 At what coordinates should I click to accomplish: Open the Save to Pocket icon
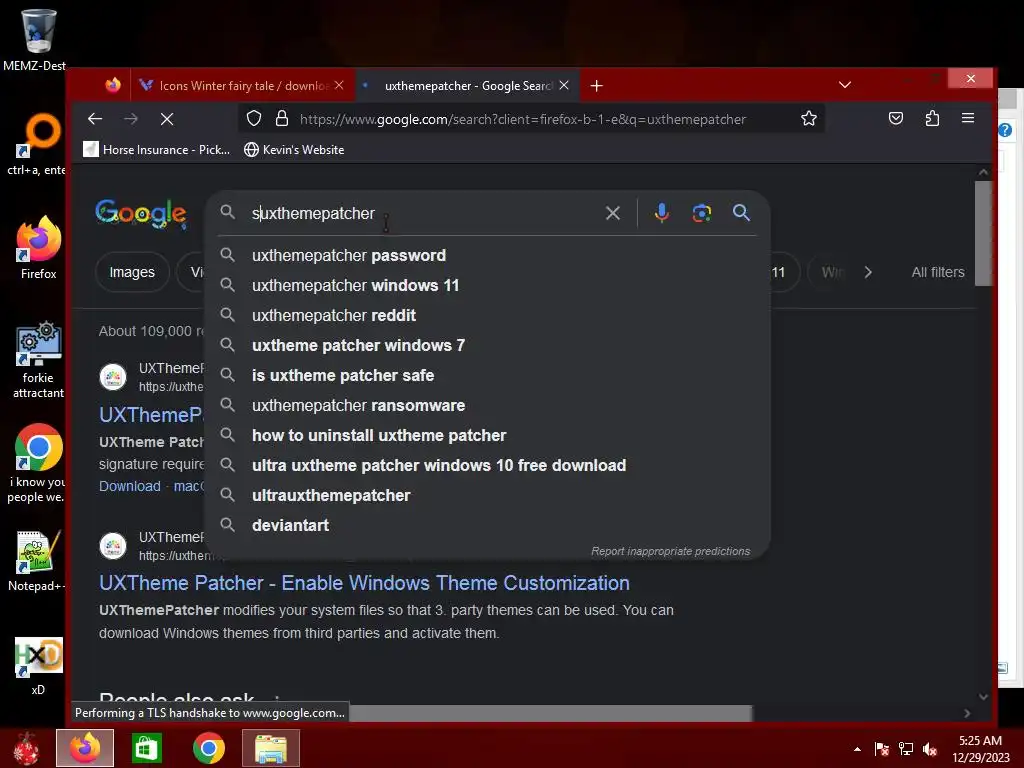896,118
